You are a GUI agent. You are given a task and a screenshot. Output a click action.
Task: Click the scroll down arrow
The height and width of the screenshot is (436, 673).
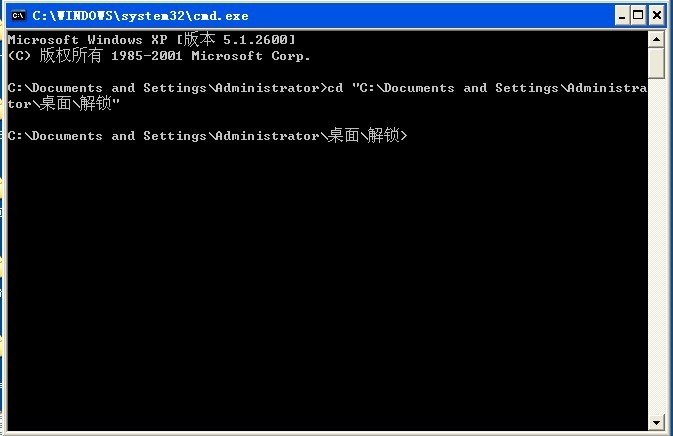(x=656, y=422)
